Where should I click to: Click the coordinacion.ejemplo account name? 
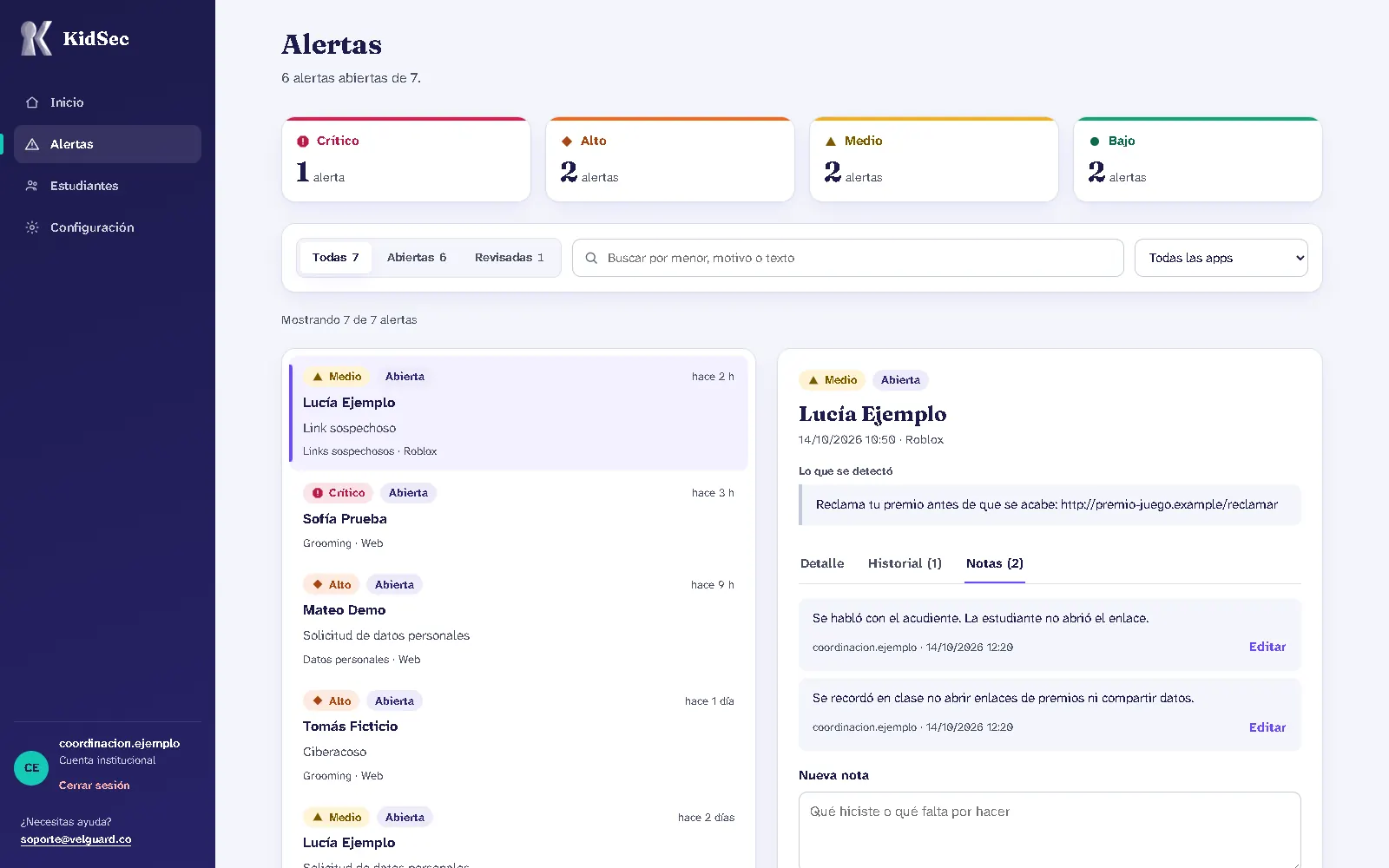pyautogui.click(x=120, y=743)
